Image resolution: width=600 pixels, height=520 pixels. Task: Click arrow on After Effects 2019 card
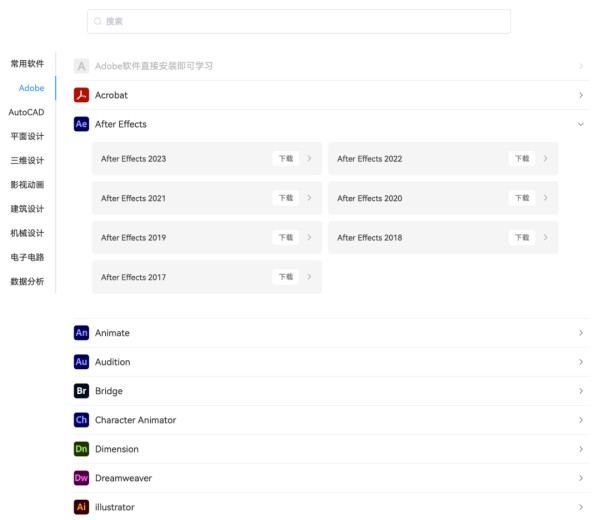point(309,238)
